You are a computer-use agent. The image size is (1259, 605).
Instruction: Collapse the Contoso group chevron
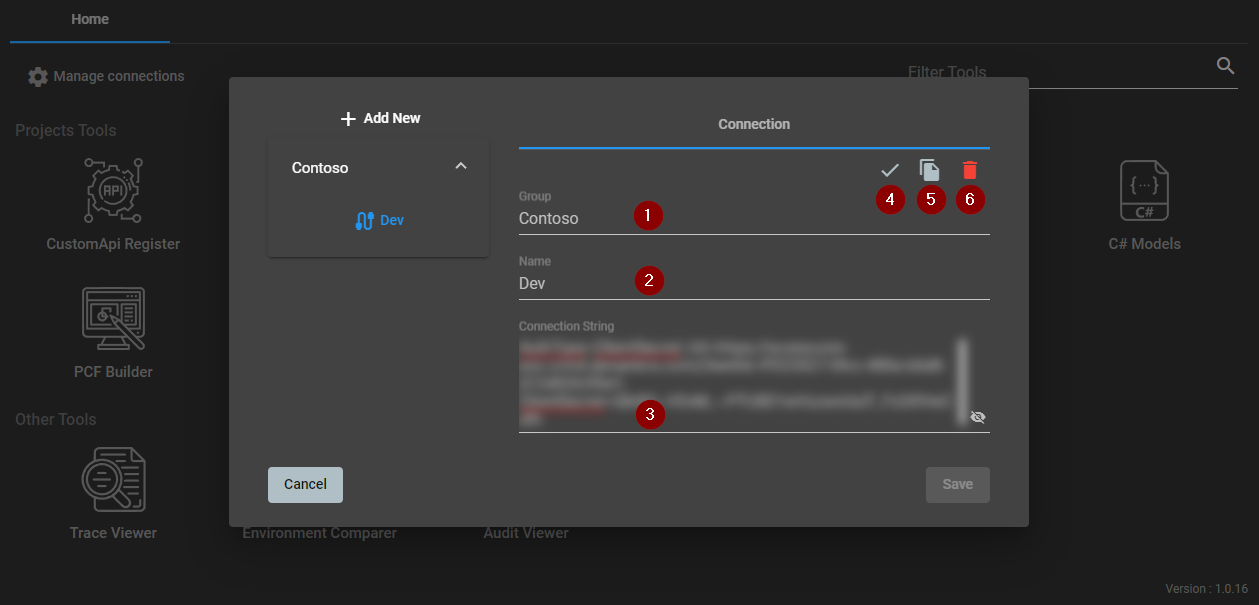[461, 166]
